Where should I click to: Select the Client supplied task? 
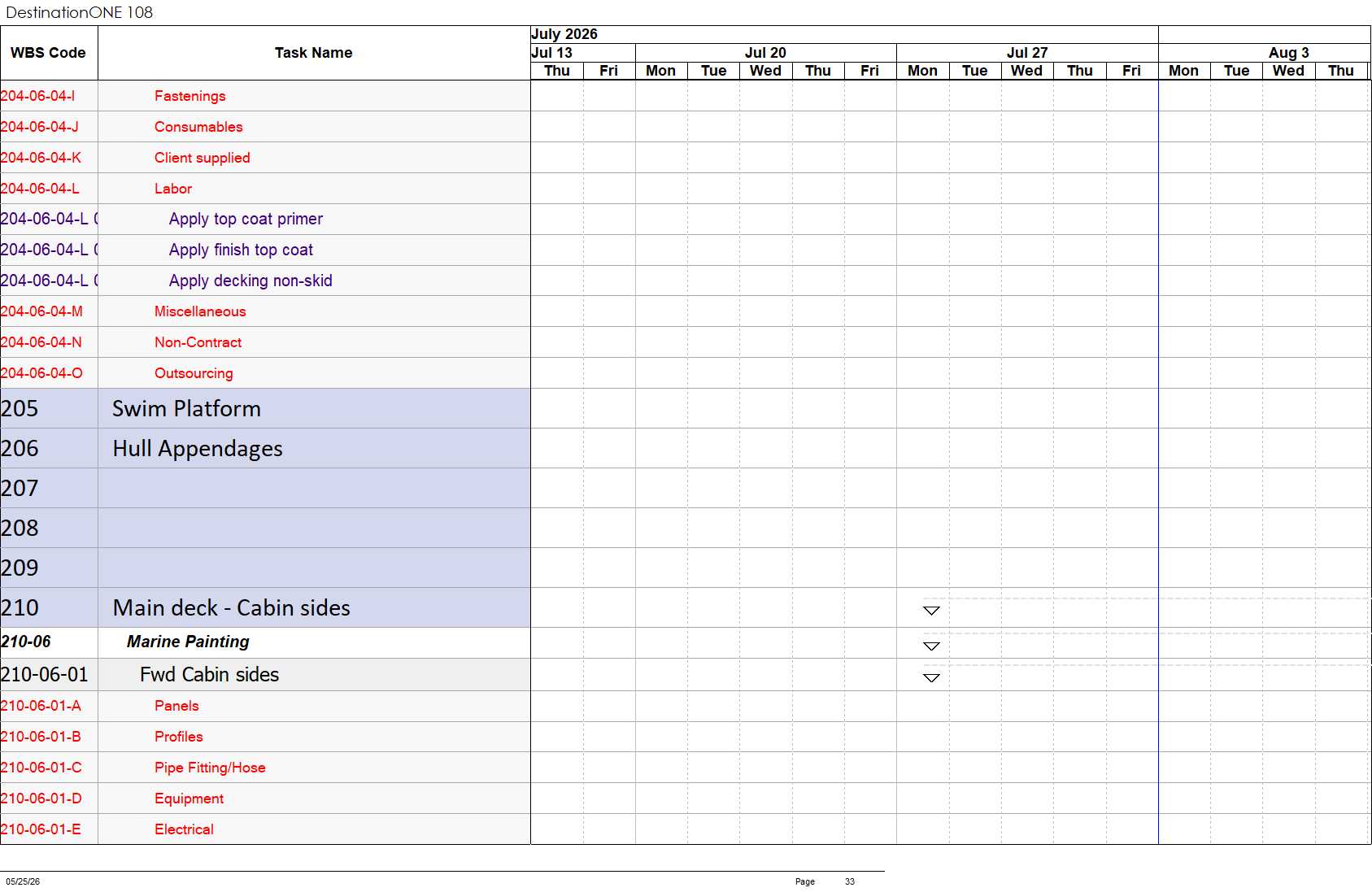pos(202,158)
